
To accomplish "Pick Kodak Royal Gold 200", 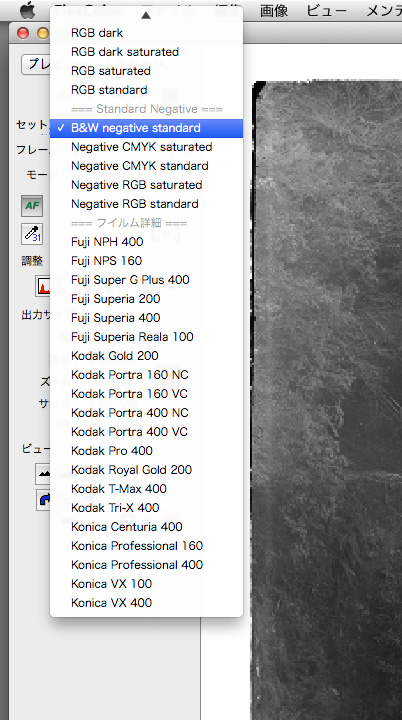I will coord(146,470).
